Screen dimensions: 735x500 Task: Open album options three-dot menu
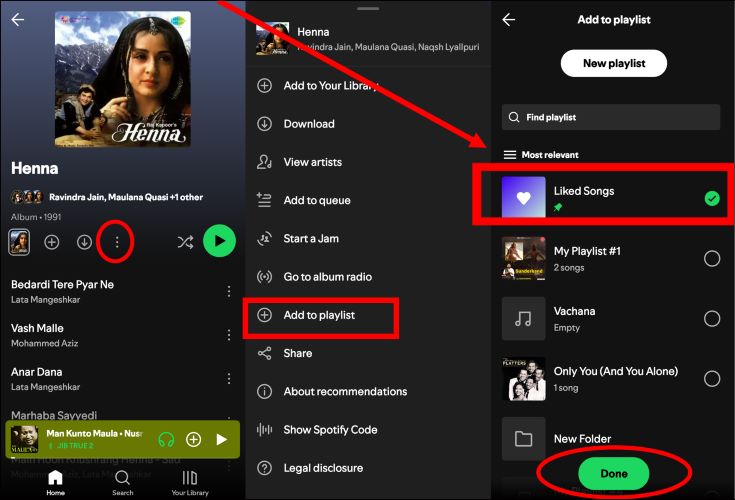[117, 242]
